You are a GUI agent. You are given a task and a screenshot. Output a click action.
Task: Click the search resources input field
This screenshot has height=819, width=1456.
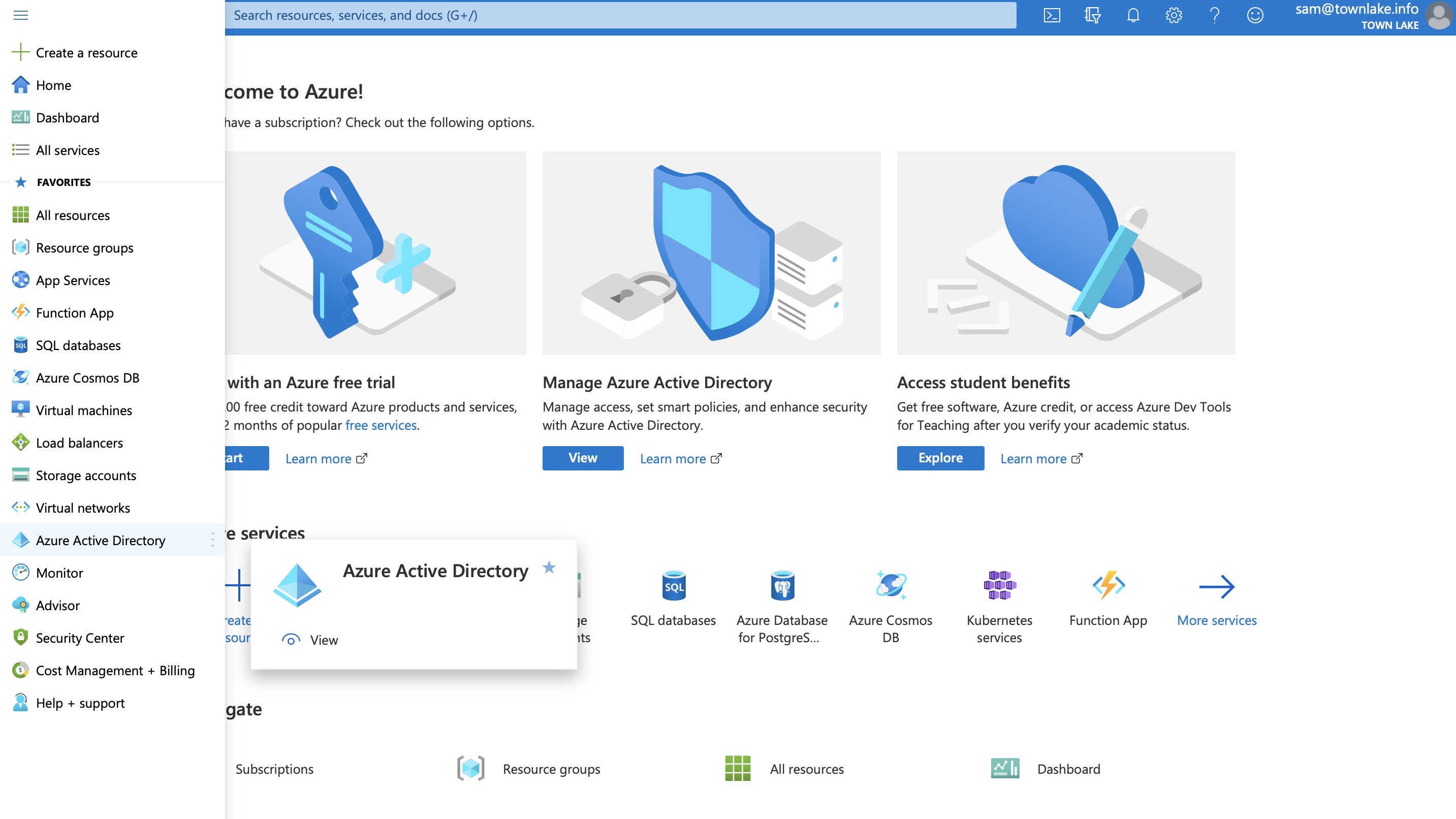pyautogui.click(x=622, y=15)
